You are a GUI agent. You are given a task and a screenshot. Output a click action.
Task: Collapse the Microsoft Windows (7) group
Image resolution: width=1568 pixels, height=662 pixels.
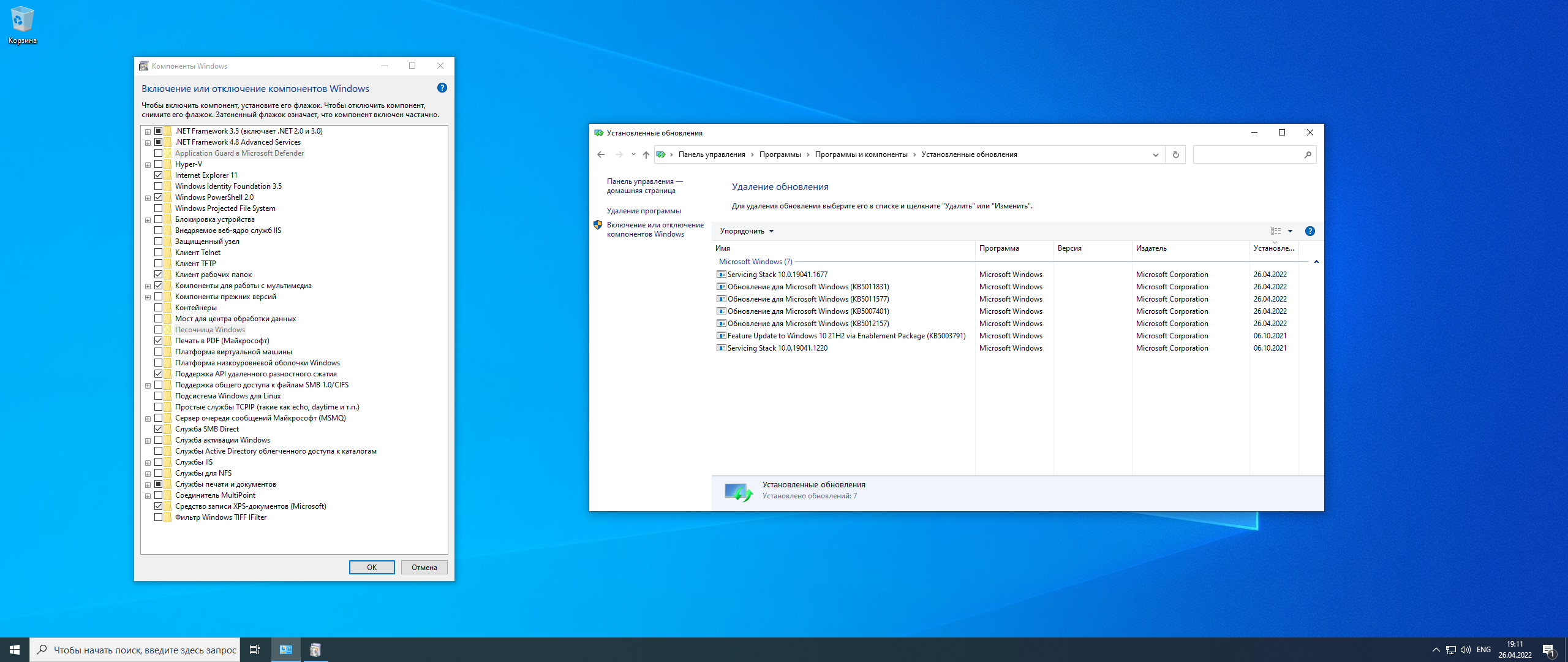[1316, 262]
